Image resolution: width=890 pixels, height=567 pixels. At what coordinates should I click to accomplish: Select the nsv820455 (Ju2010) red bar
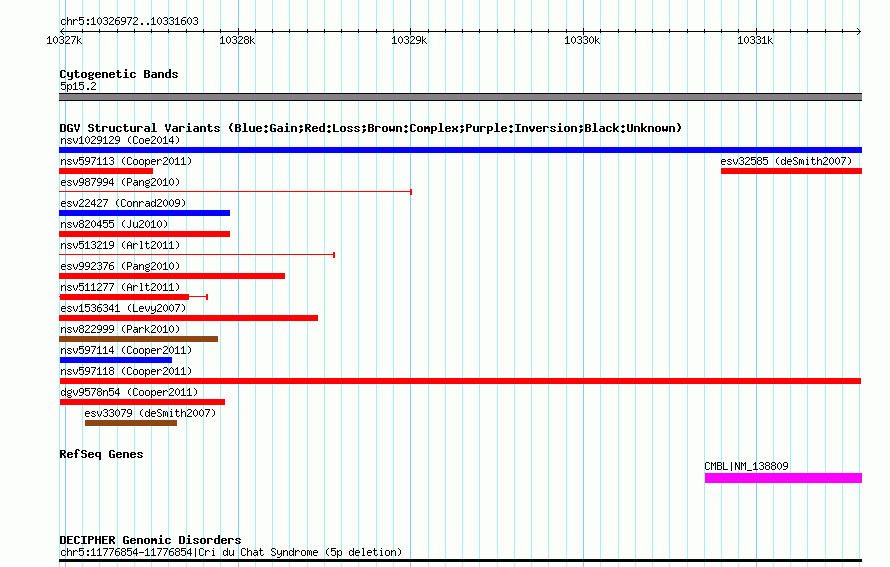point(145,234)
